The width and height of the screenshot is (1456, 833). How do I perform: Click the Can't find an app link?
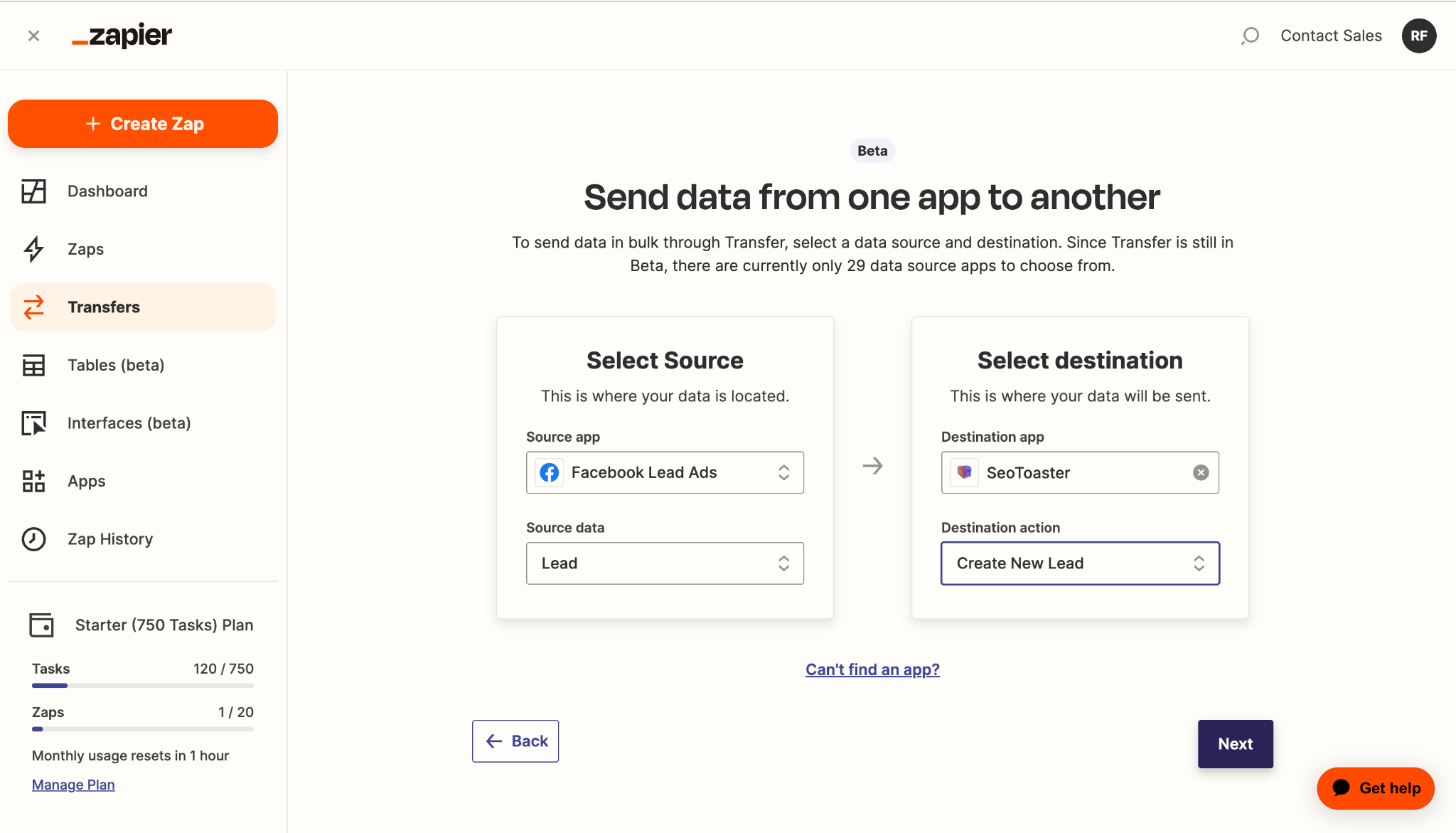point(873,669)
